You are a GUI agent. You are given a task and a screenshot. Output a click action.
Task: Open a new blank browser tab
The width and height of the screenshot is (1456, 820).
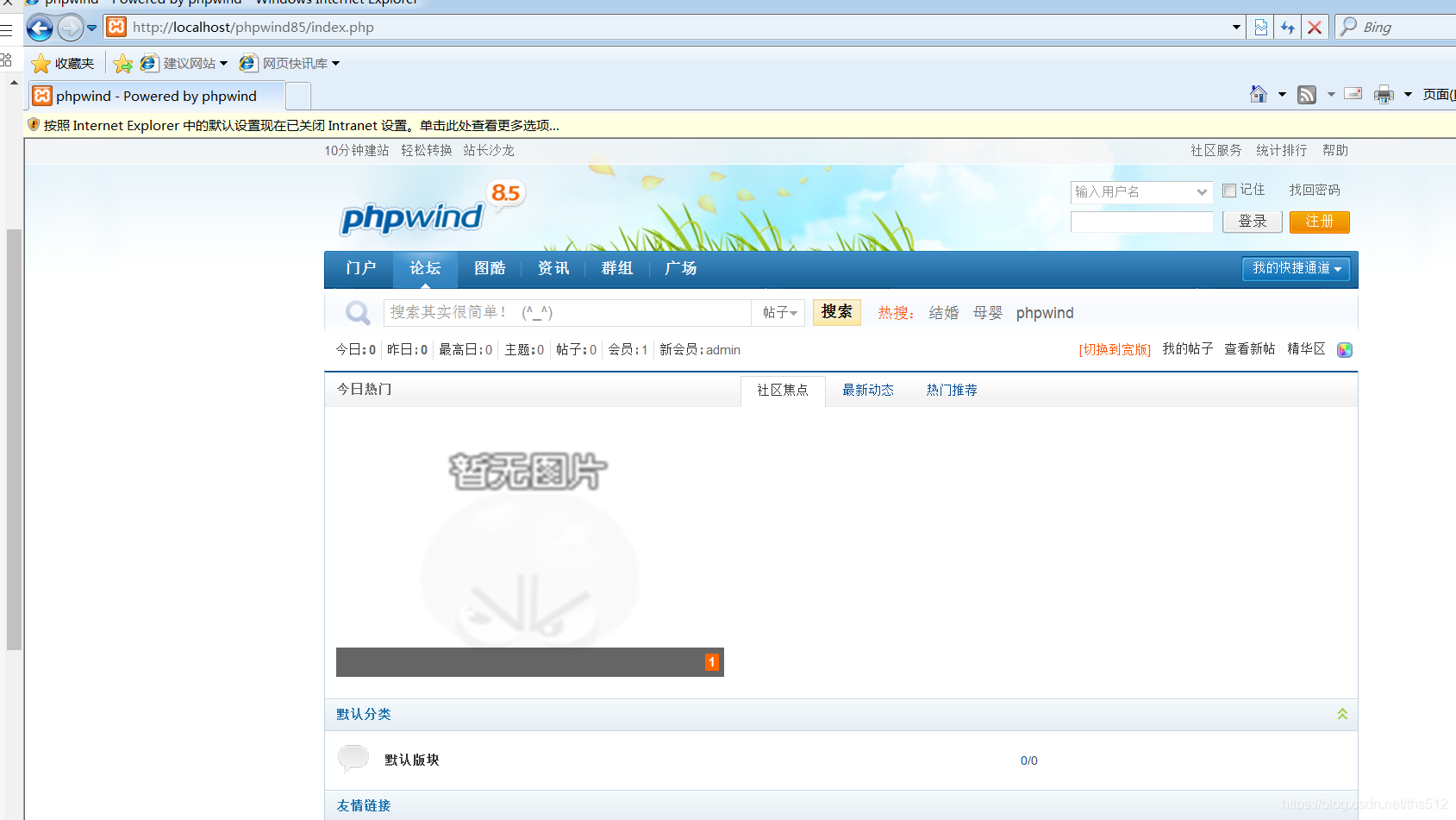point(298,96)
